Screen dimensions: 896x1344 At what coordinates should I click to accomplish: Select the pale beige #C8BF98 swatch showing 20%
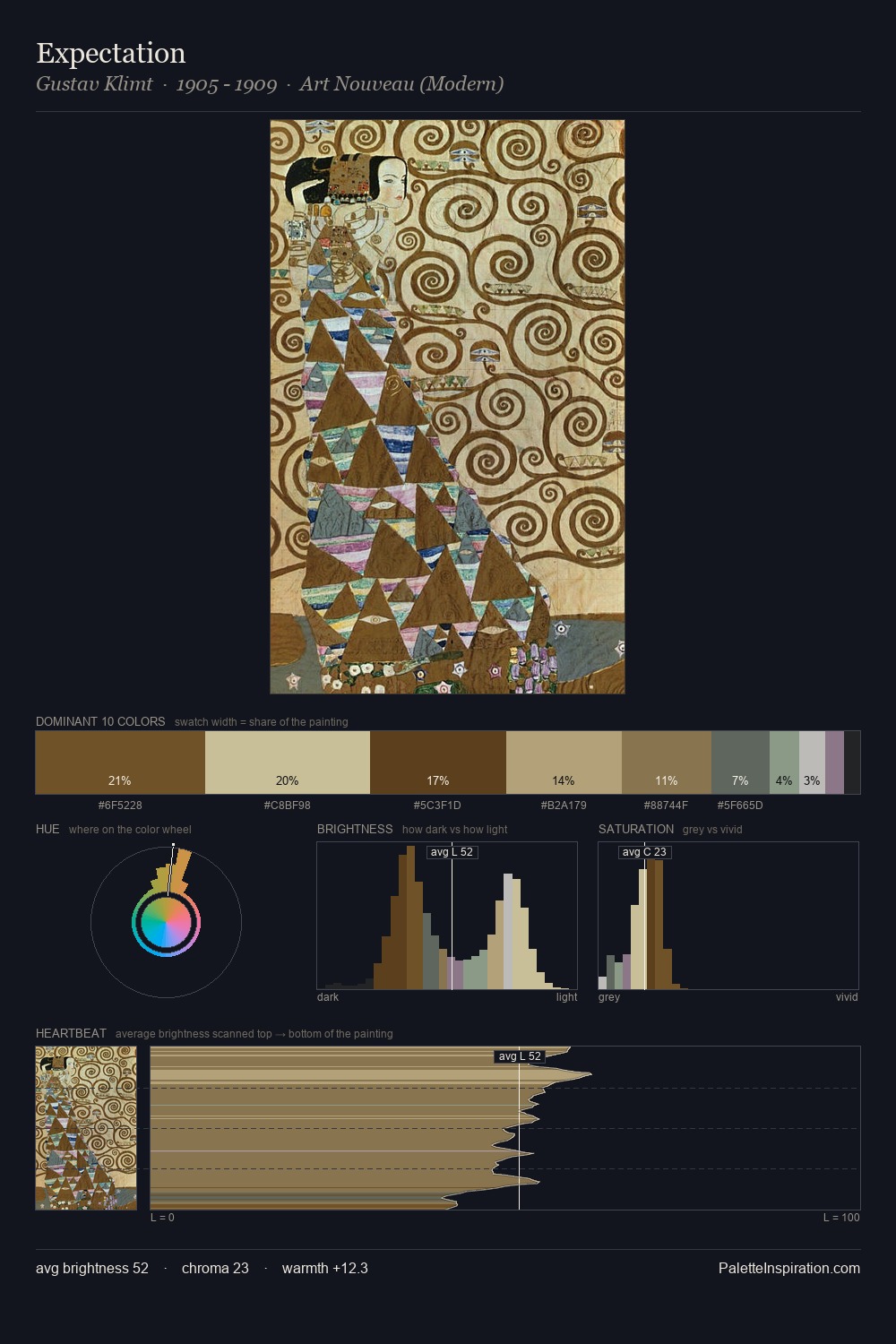[288, 762]
